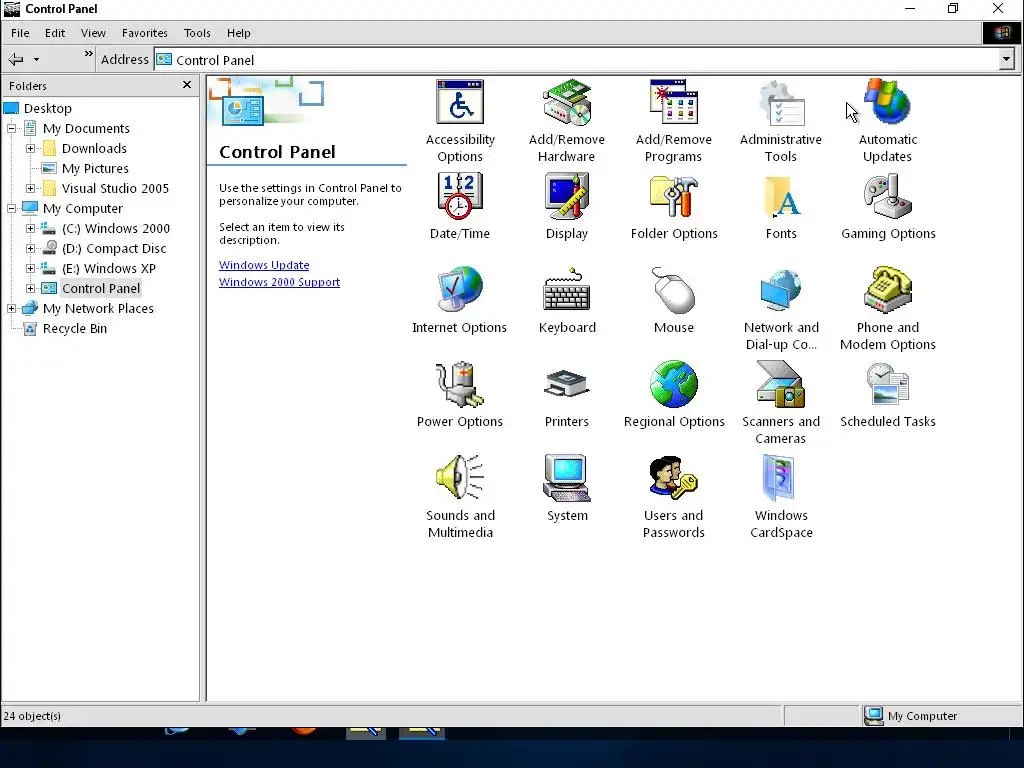Screen dimensions: 1024x768
Task: Open Users and Passwords
Action: tap(674, 478)
